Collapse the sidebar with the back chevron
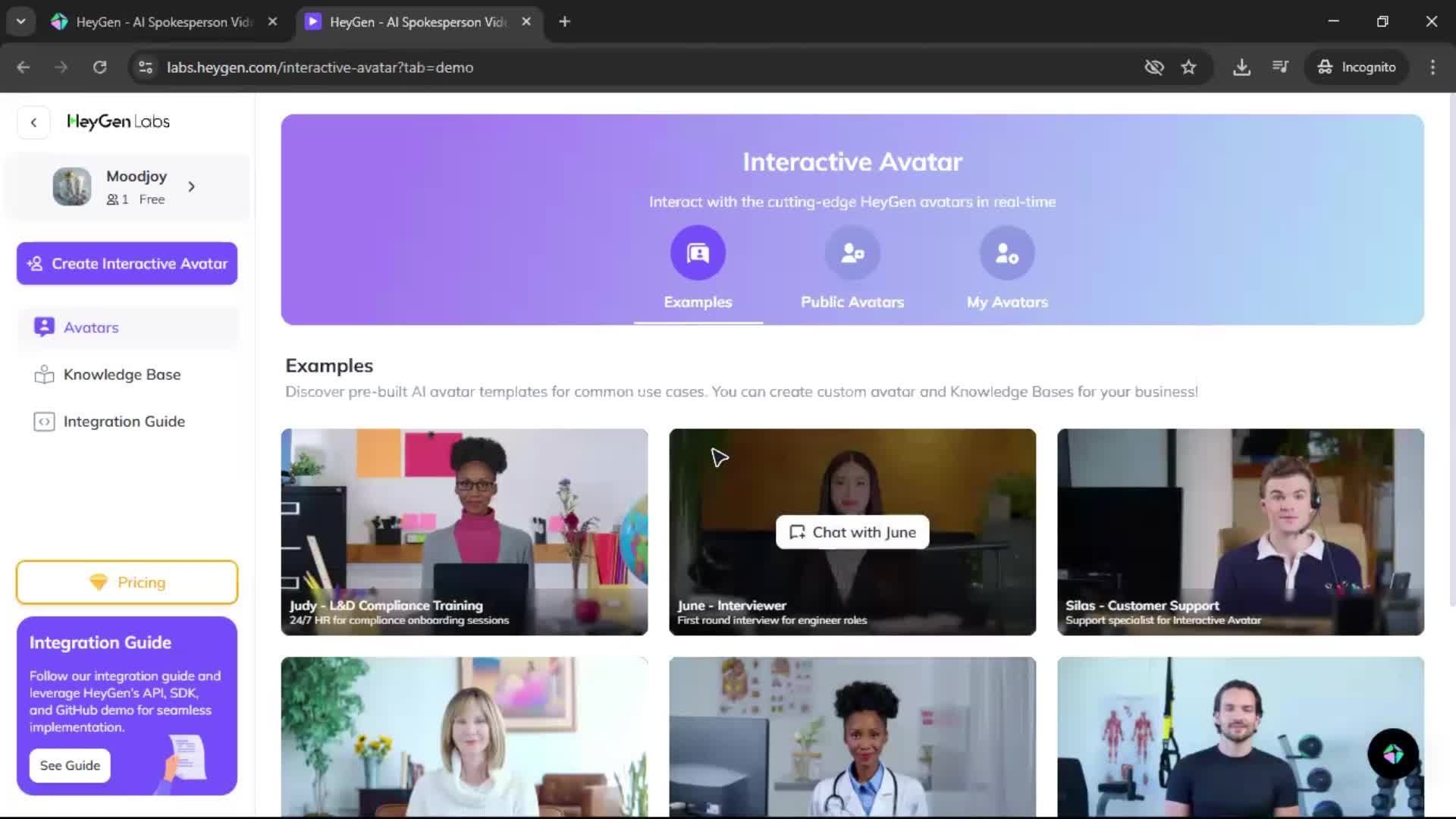 coord(33,122)
